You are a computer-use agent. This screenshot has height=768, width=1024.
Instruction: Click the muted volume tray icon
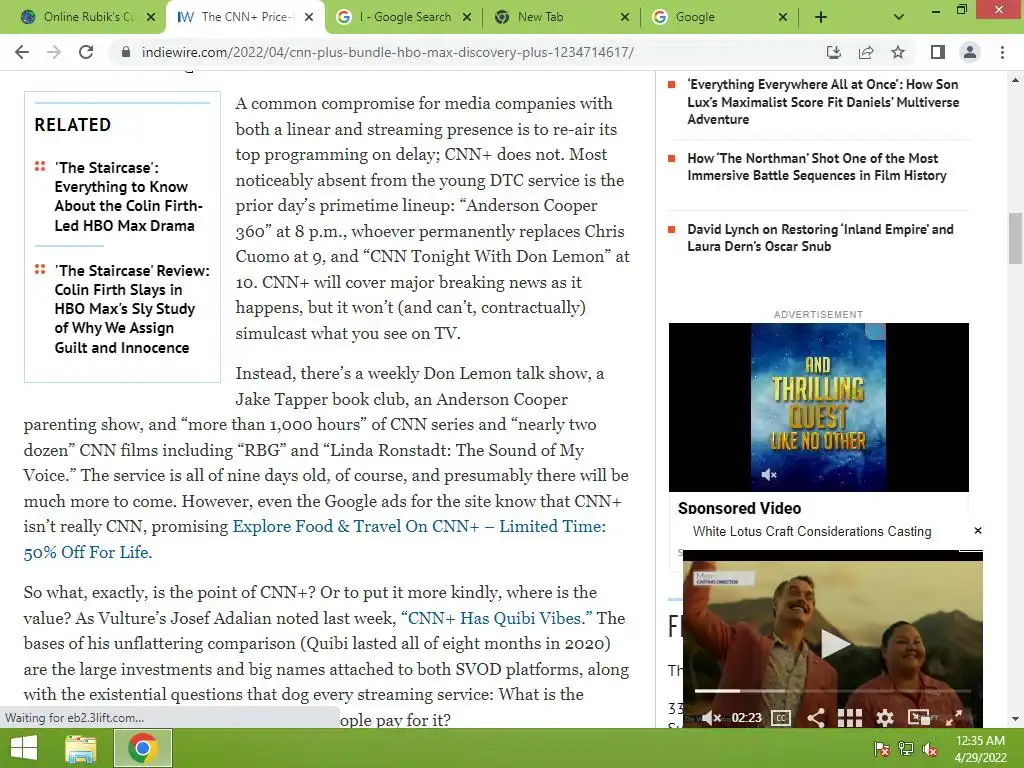coord(930,749)
